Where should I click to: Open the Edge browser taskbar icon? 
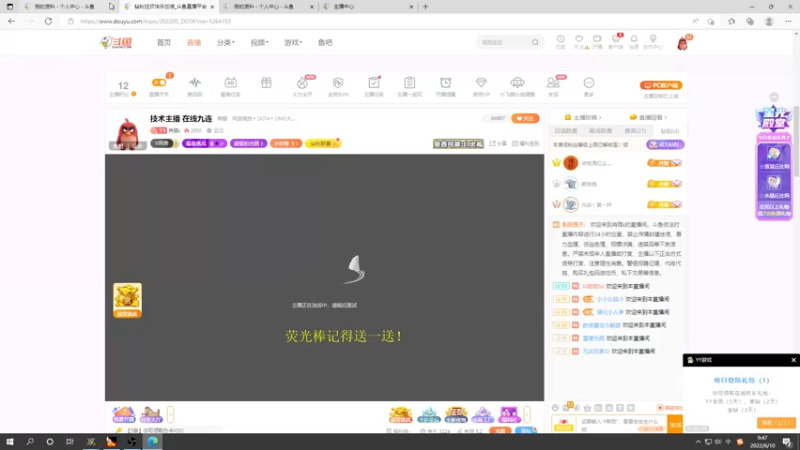click(152, 441)
